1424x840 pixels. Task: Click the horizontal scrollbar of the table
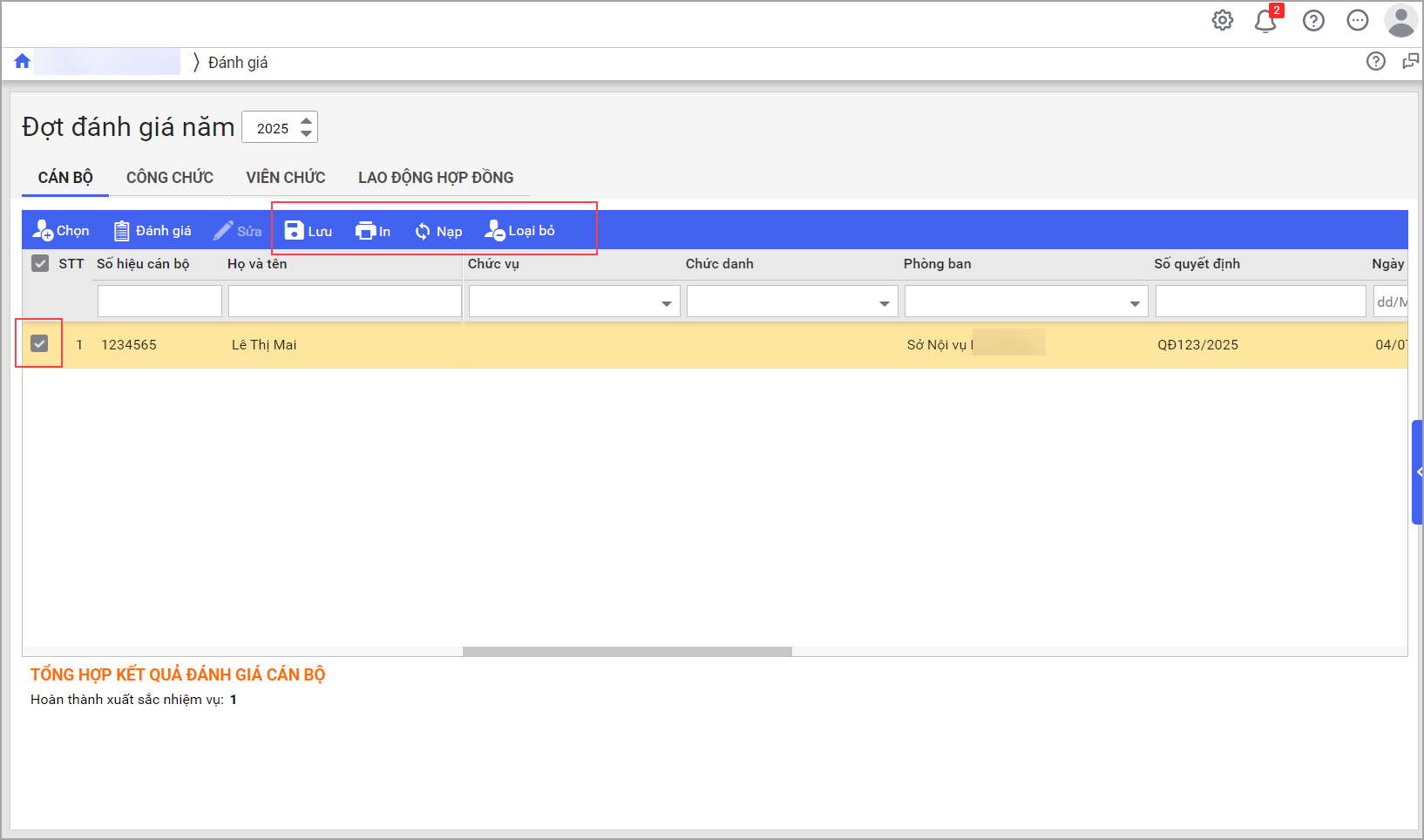click(x=627, y=651)
